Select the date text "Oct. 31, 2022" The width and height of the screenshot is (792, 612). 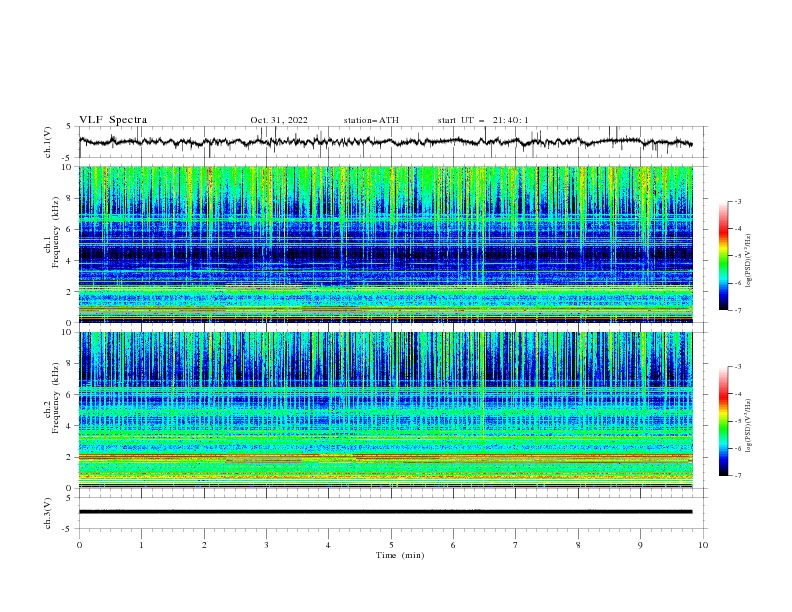[279, 120]
